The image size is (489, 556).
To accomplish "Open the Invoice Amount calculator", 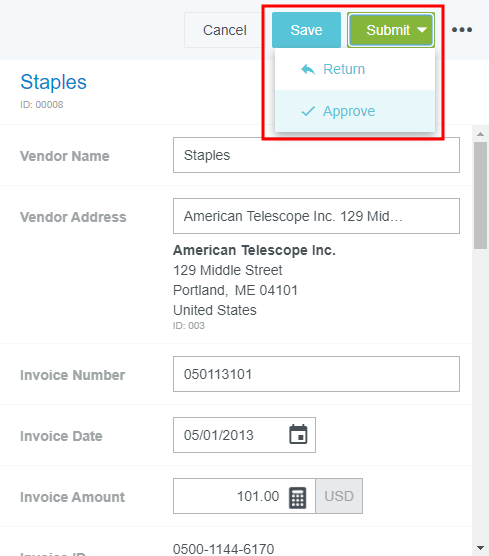I will click(x=298, y=498).
